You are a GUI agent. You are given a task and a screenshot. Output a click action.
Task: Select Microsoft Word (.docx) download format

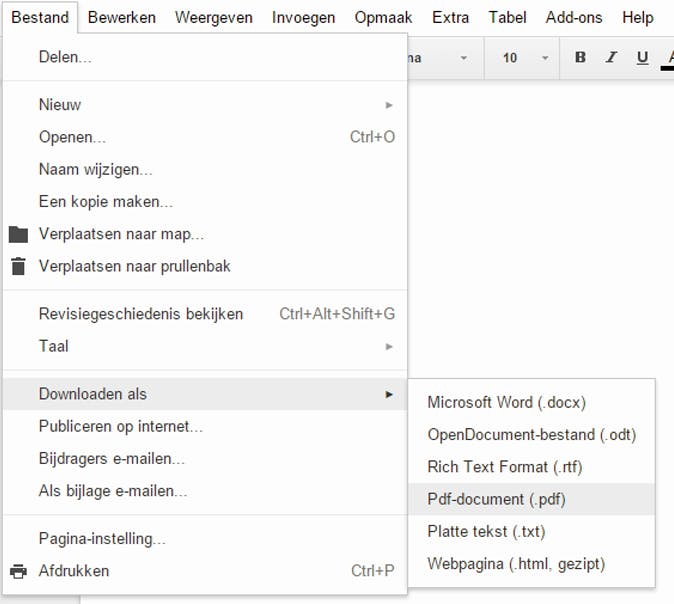[506, 402]
